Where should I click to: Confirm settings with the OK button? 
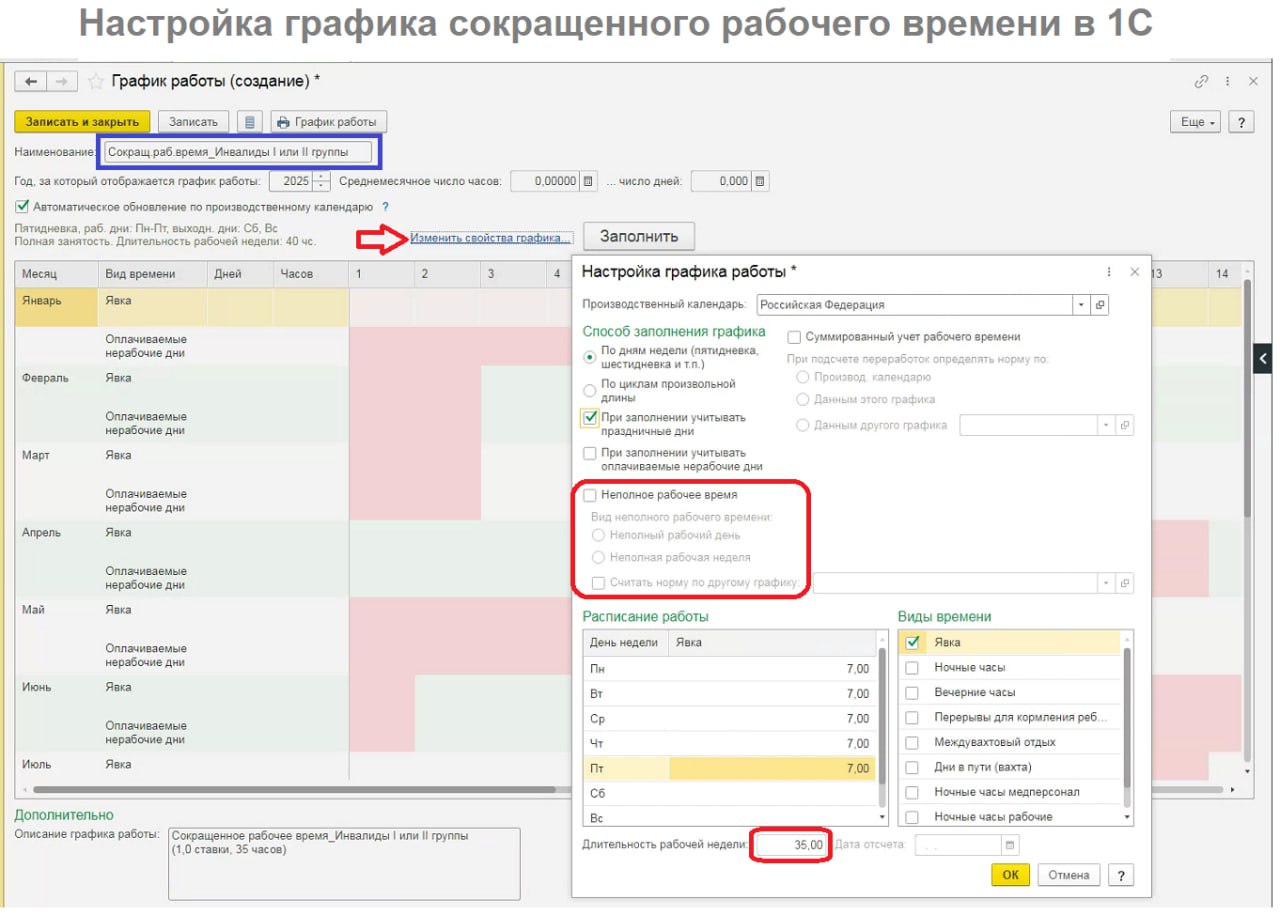coord(1010,875)
